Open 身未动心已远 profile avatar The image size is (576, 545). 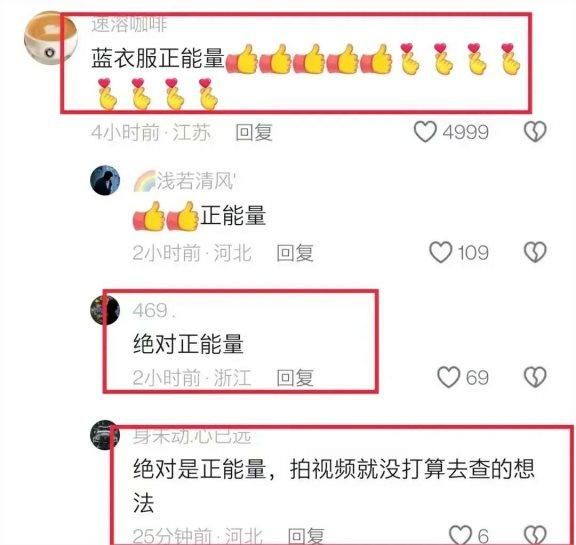pos(105,435)
